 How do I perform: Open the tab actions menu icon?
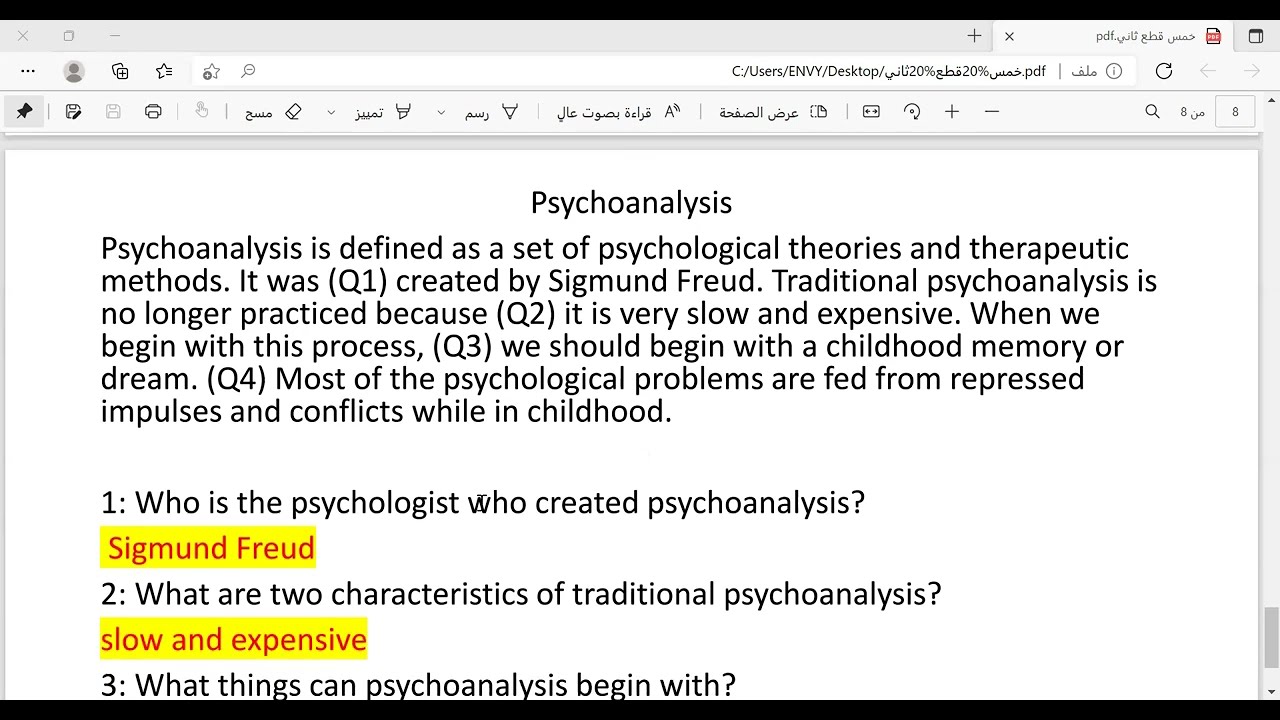point(1256,36)
